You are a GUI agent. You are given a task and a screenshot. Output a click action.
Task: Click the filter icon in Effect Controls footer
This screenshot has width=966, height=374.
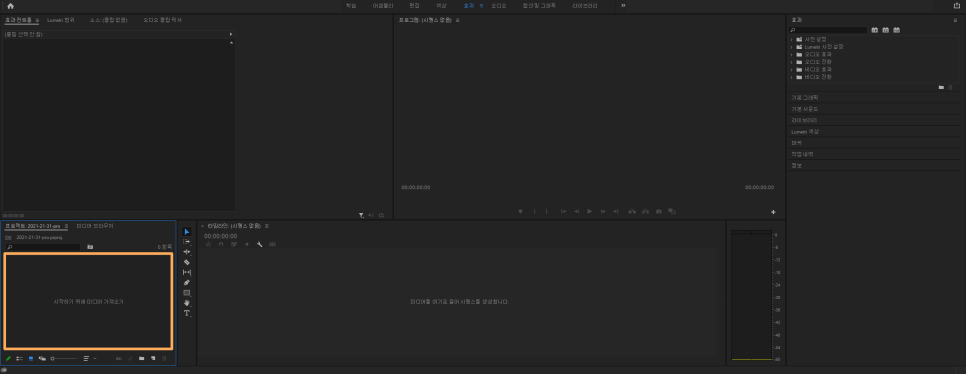tap(362, 215)
